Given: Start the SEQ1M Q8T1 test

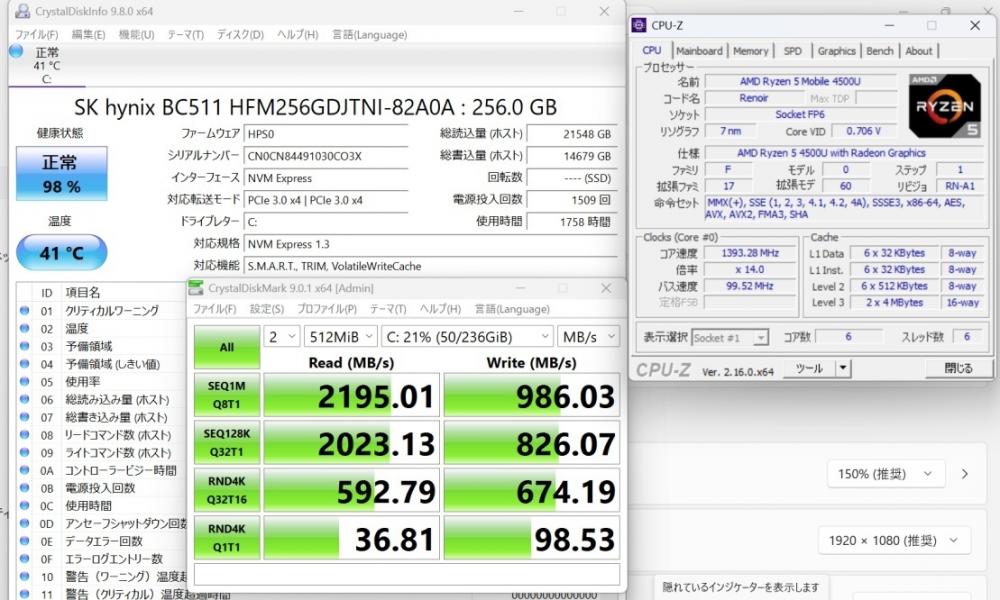Looking at the screenshot, I should [x=226, y=395].
